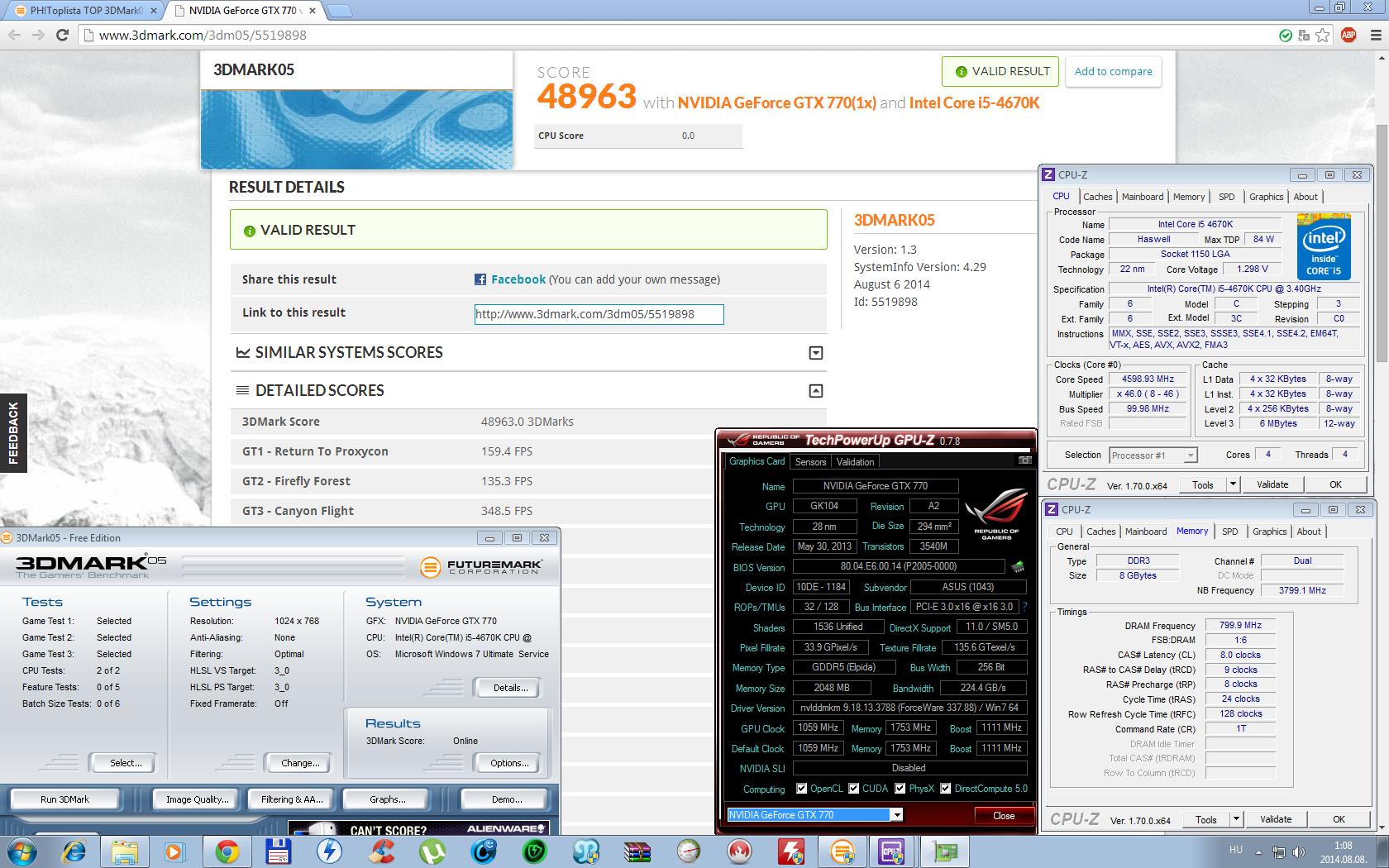Collapse the Detailed Scores section
Viewport: 1389px width, 868px height.
815,391
